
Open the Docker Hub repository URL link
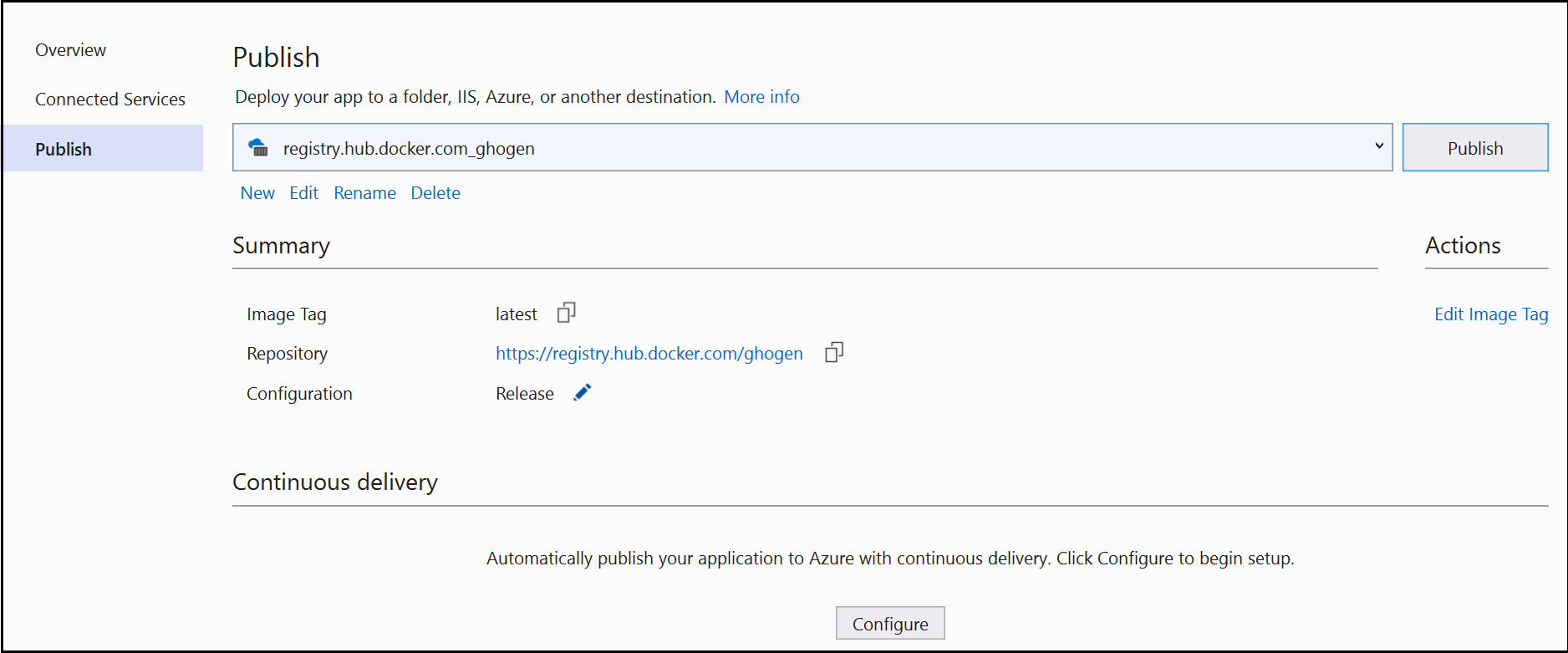[x=649, y=354]
